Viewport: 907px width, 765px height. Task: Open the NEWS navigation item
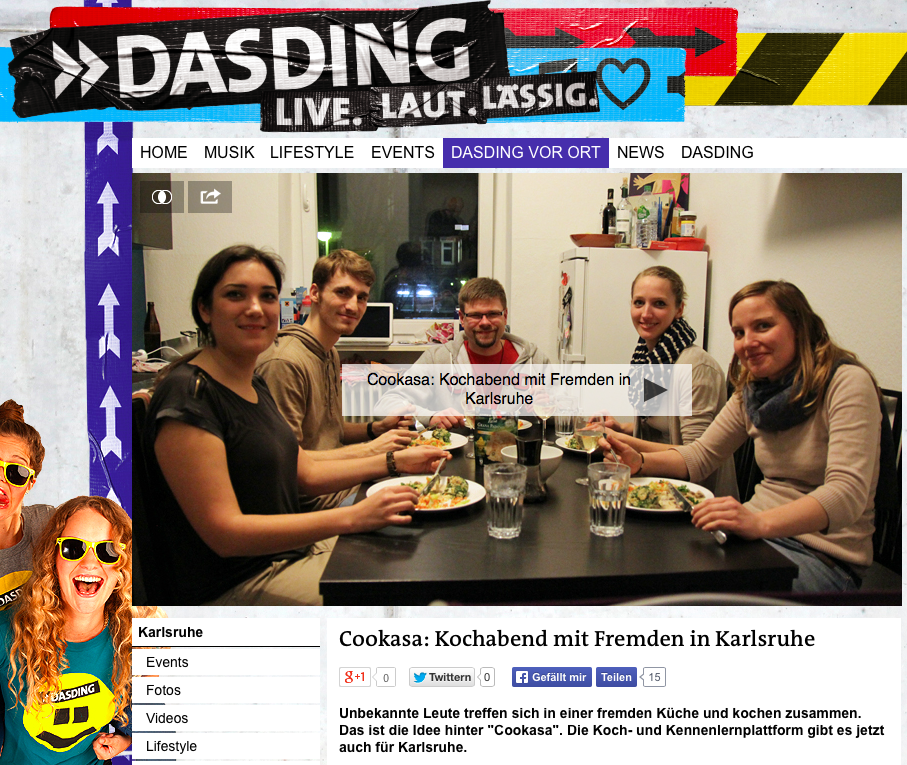pyautogui.click(x=640, y=153)
